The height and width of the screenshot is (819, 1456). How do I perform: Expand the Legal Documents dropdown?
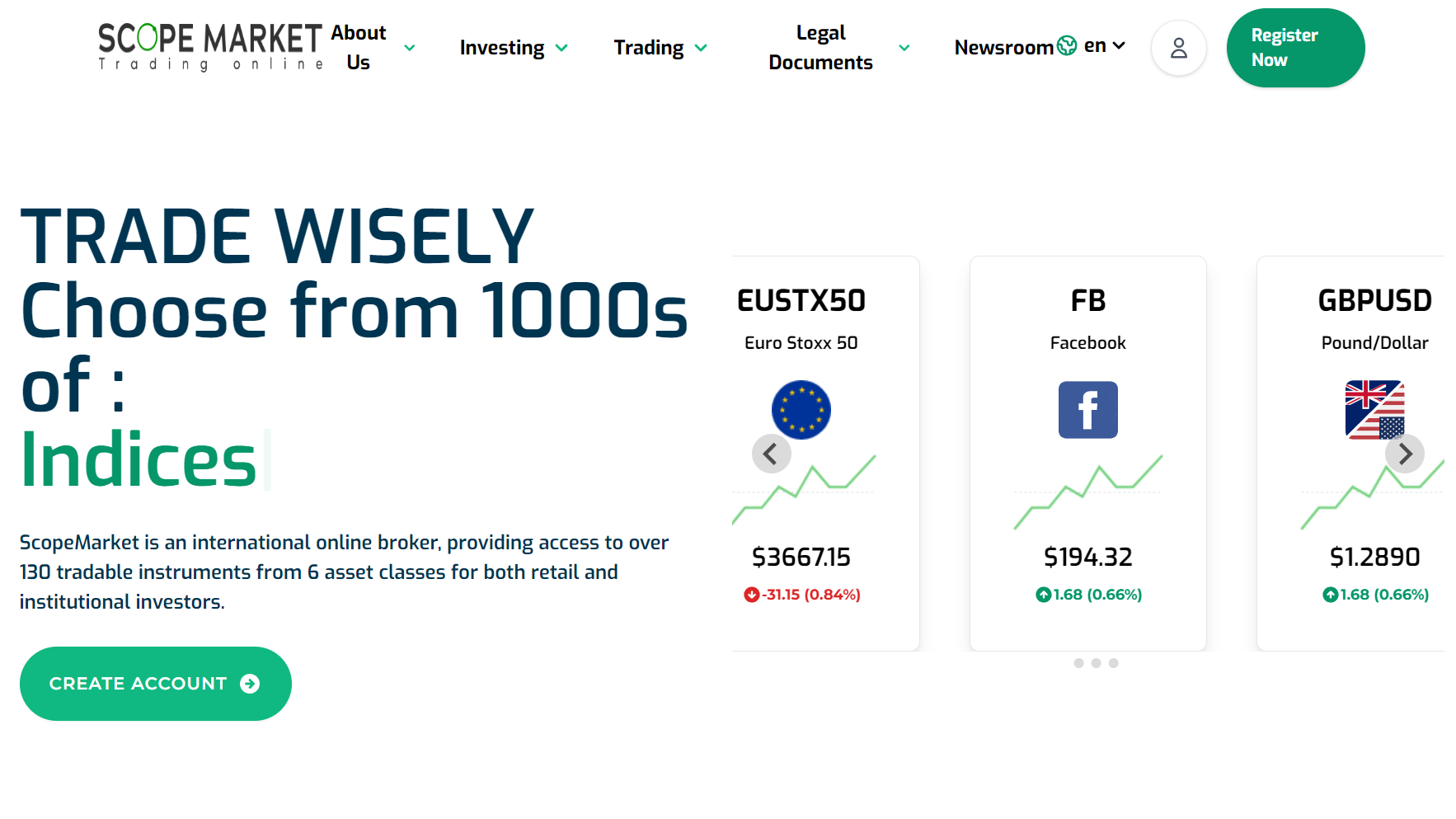tap(838, 48)
